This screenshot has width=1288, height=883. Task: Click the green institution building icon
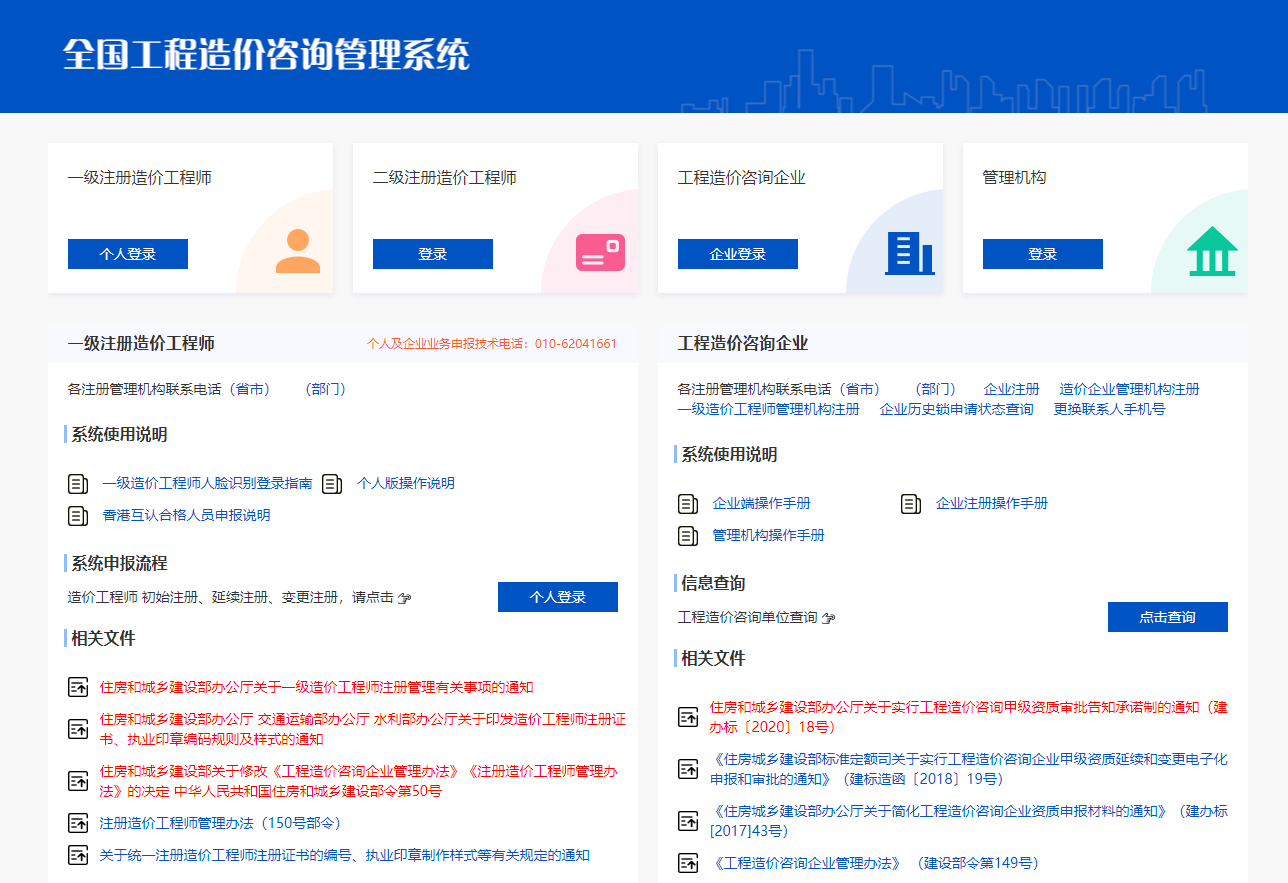pos(1212,251)
